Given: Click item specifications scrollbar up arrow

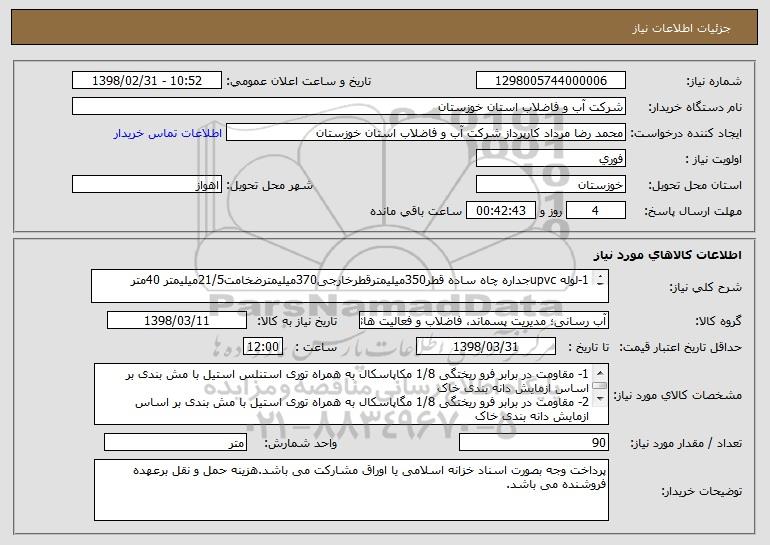Looking at the screenshot, I should [600, 373].
